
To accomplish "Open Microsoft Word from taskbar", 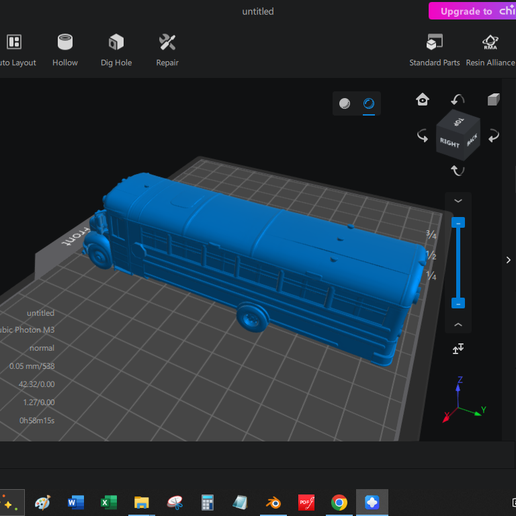I will point(76,502).
